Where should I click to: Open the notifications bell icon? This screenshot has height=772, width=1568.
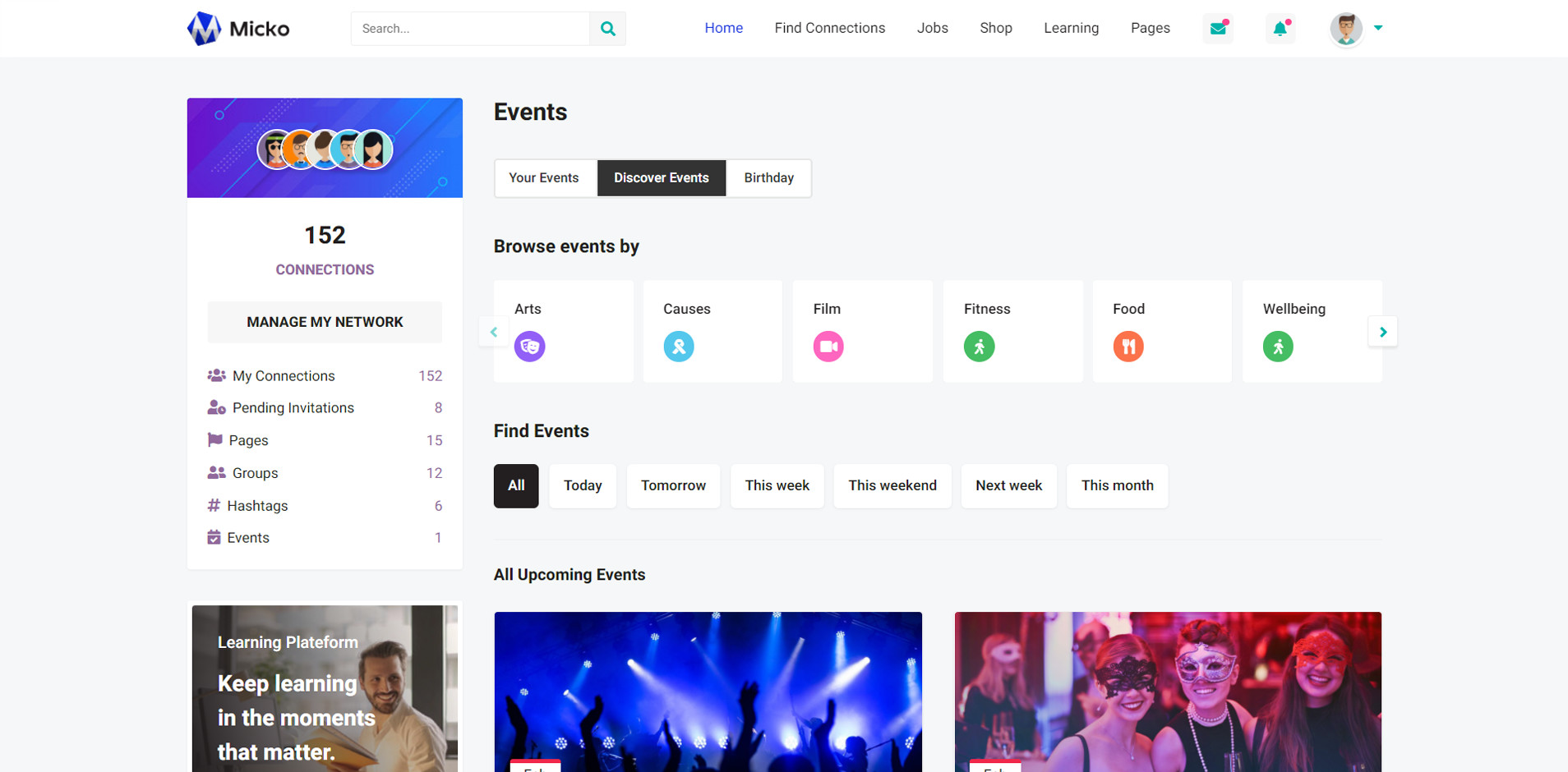pyautogui.click(x=1280, y=29)
